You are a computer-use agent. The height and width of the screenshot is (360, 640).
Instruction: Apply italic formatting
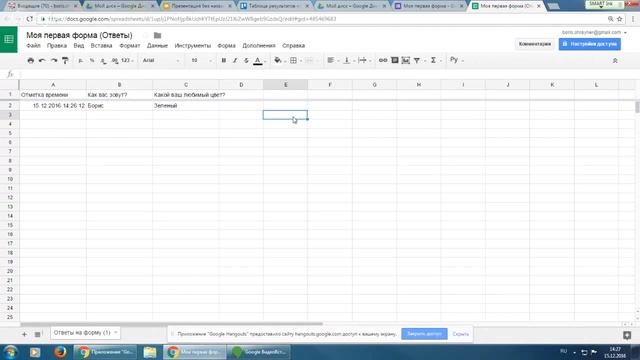[x=235, y=60]
